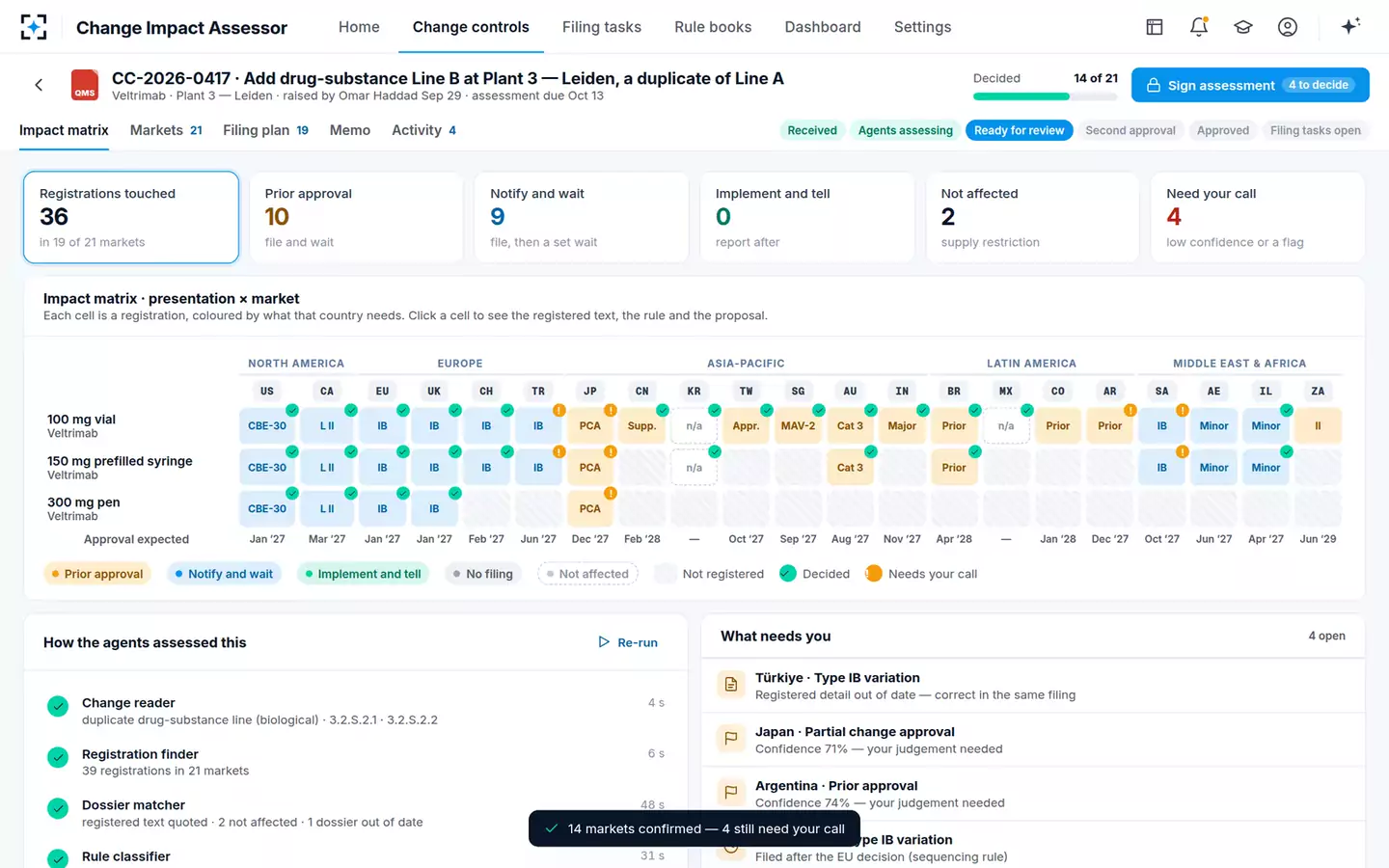
Task: Click the Change reader green check icon
Action: click(x=58, y=706)
